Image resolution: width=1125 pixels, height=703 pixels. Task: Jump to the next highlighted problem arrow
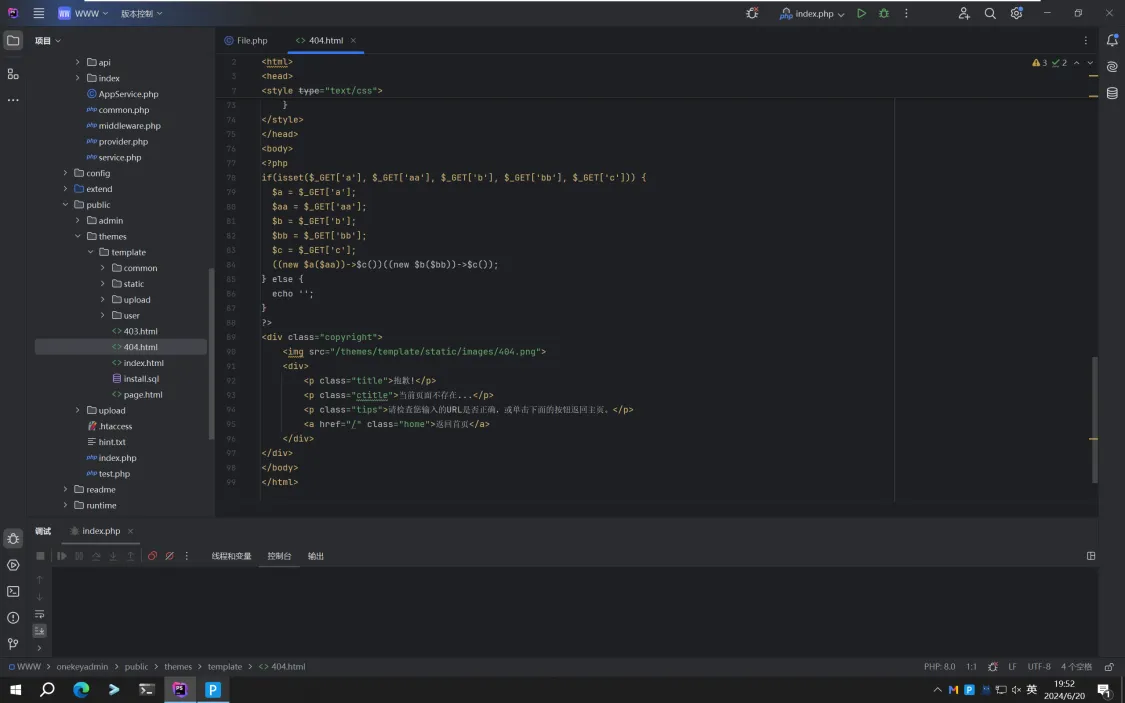(1090, 63)
